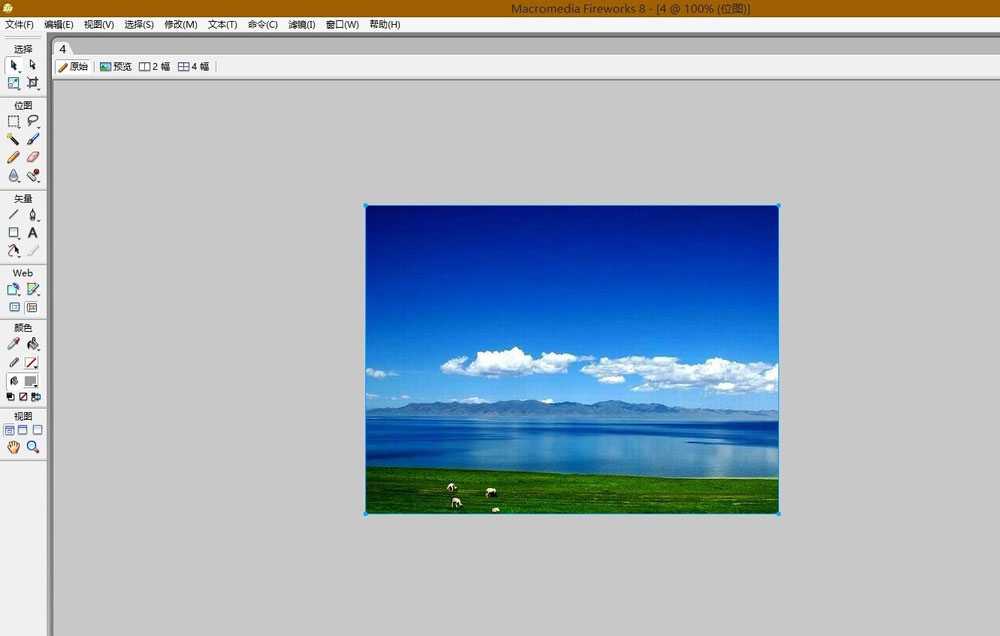Click the landscape image on canvas

coord(571,359)
